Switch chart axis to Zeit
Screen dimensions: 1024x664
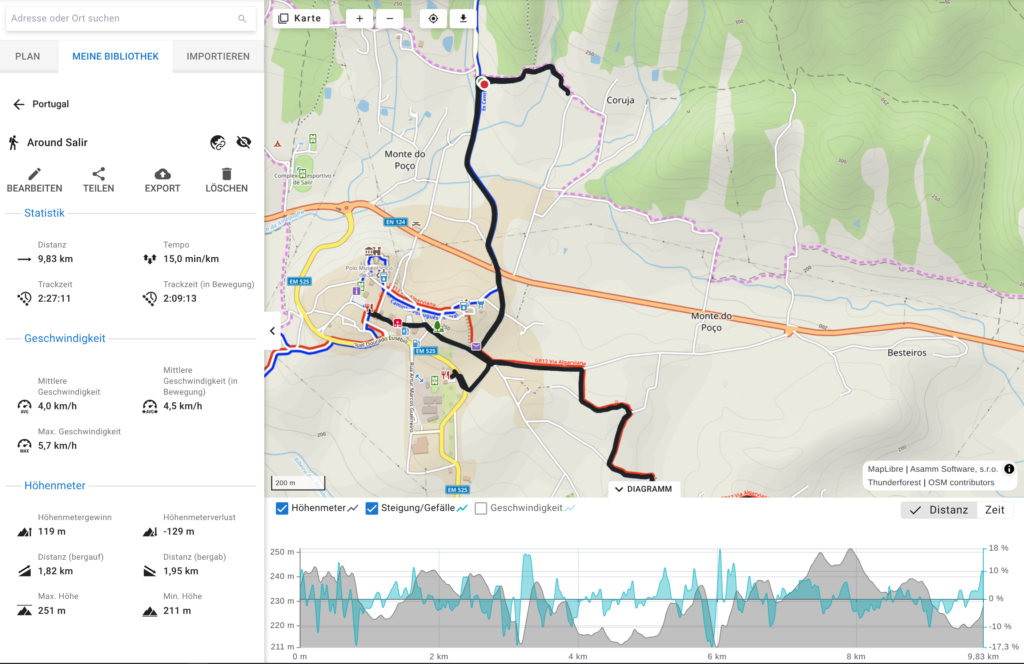pos(995,510)
